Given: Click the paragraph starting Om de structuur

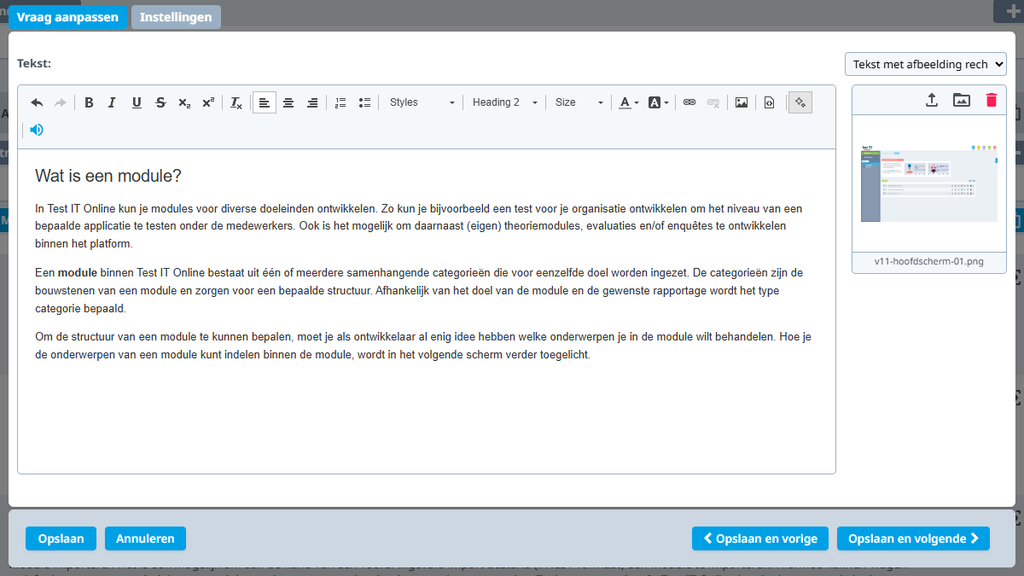Looking at the screenshot, I should click(423, 345).
